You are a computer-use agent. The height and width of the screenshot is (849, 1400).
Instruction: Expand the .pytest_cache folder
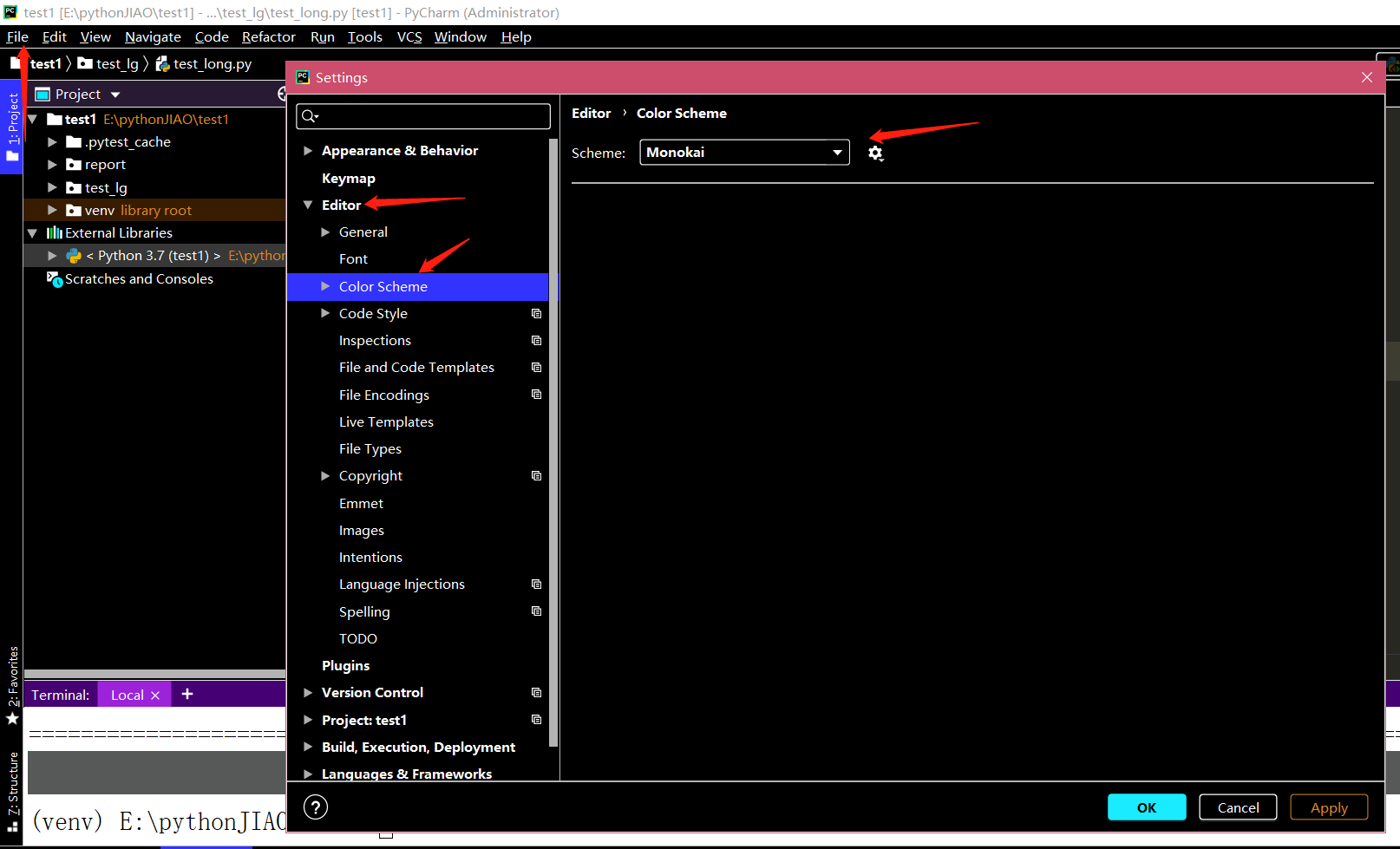[x=52, y=142]
